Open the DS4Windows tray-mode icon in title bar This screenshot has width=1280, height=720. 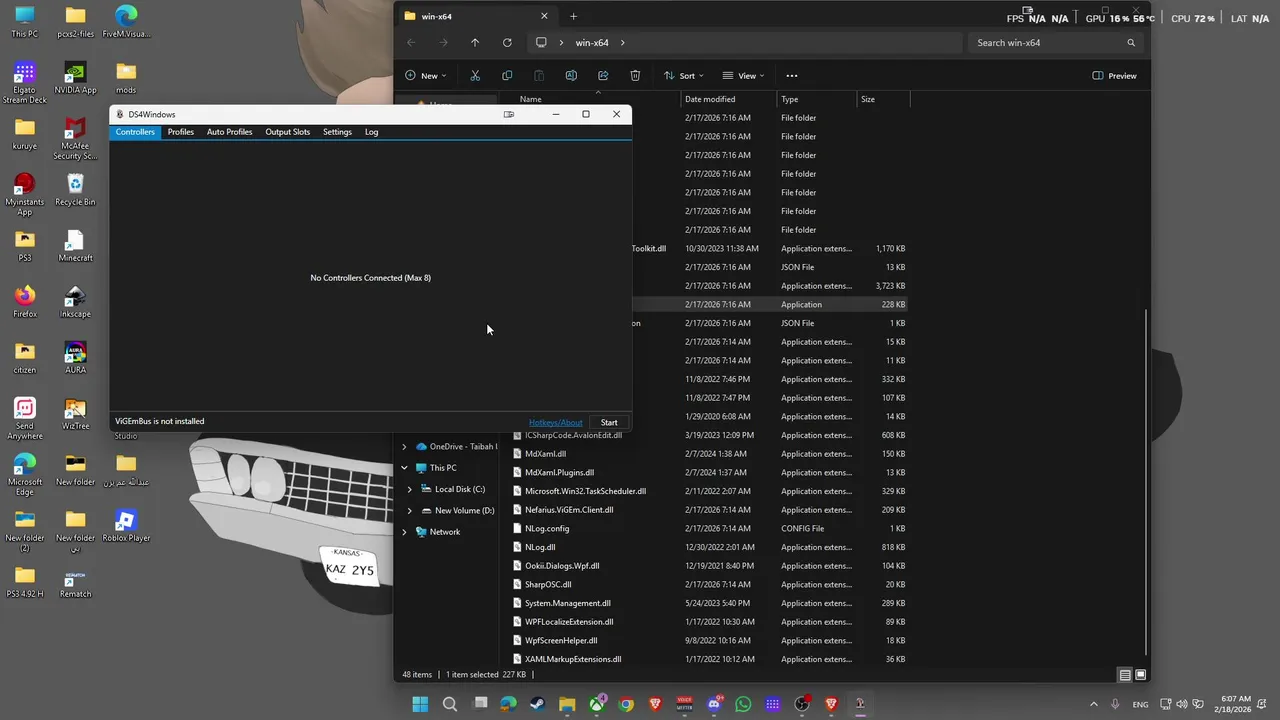pos(508,114)
